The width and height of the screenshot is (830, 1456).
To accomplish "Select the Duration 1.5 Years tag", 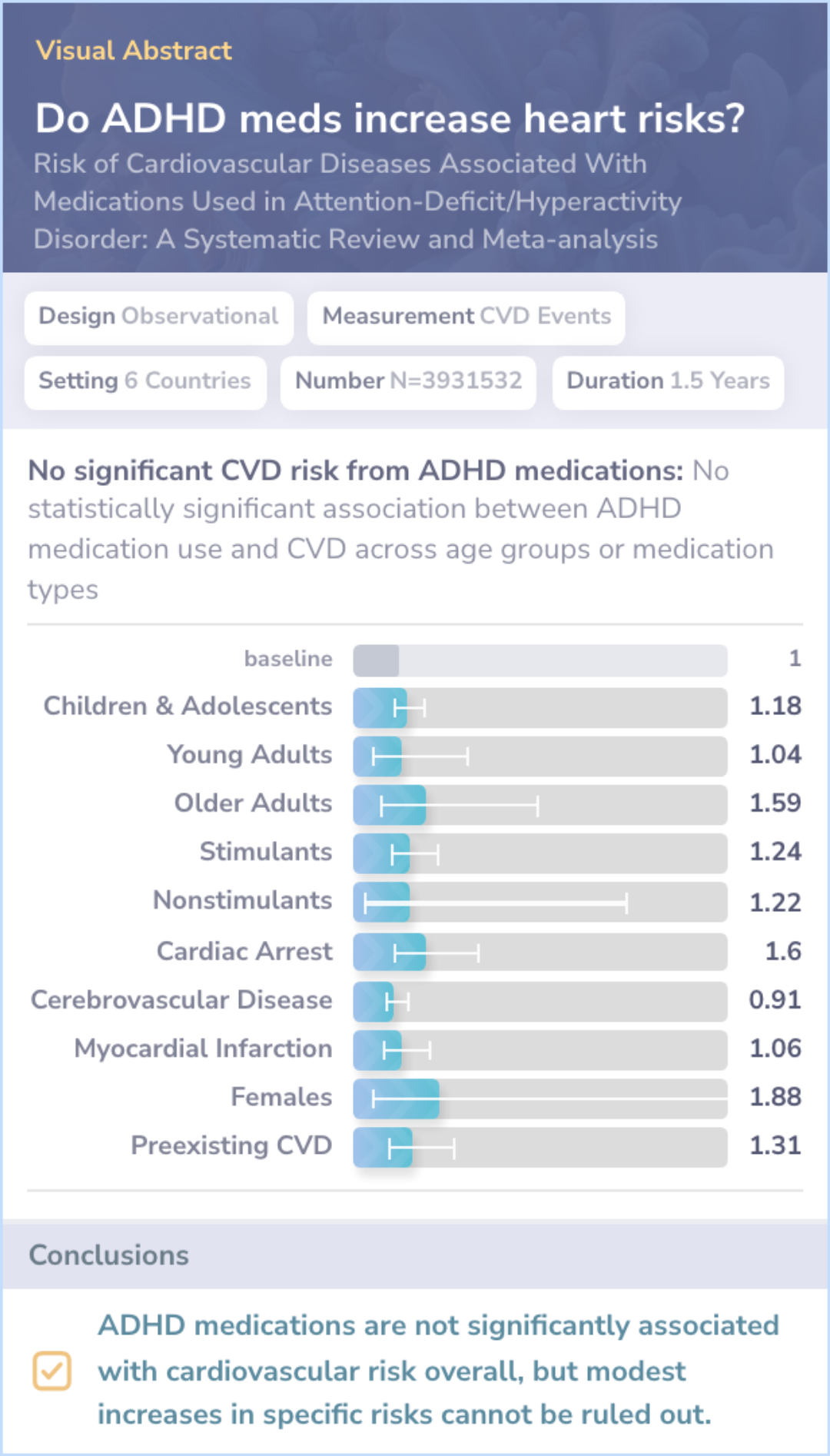I will coord(668,381).
